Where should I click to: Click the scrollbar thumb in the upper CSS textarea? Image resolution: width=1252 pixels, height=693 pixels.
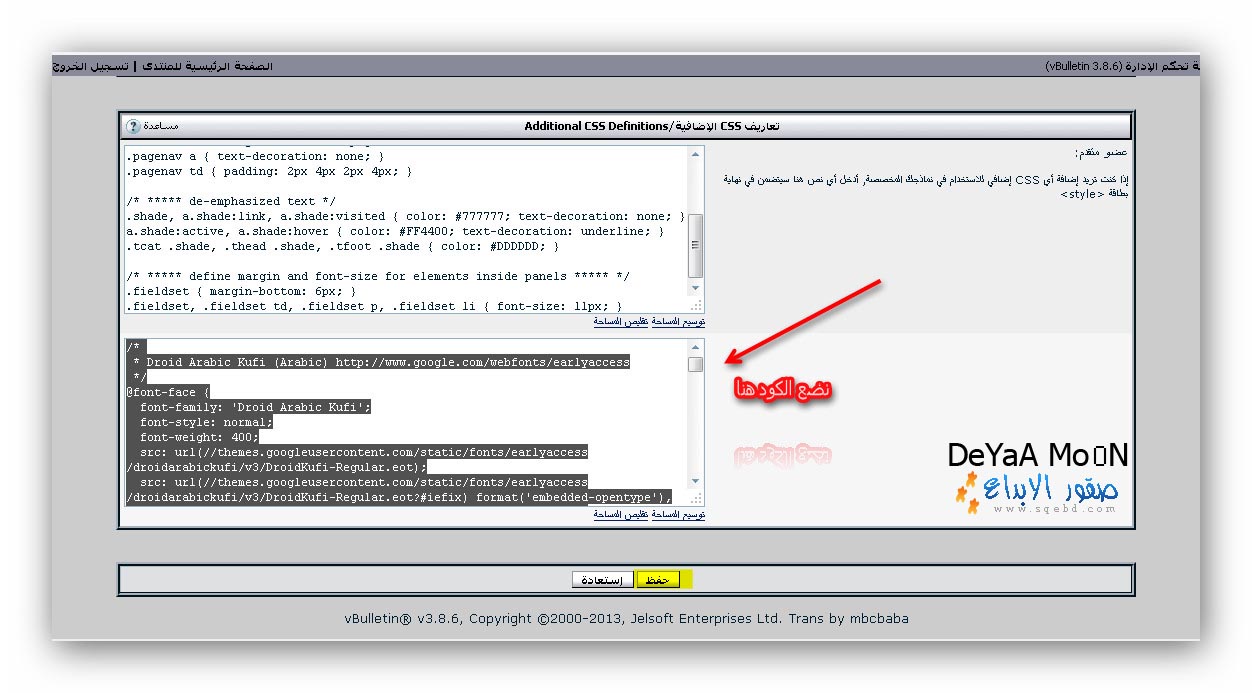pyautogui.click(x=695, y=245)
